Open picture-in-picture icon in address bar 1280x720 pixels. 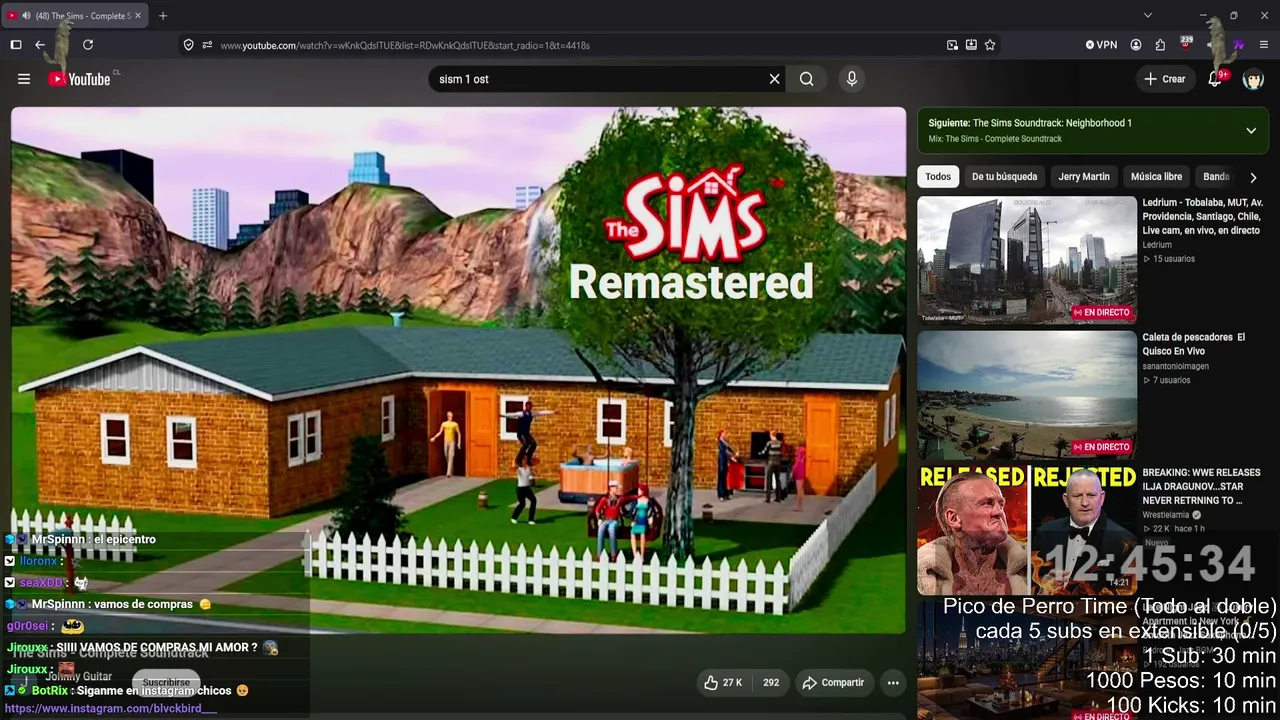952,45
